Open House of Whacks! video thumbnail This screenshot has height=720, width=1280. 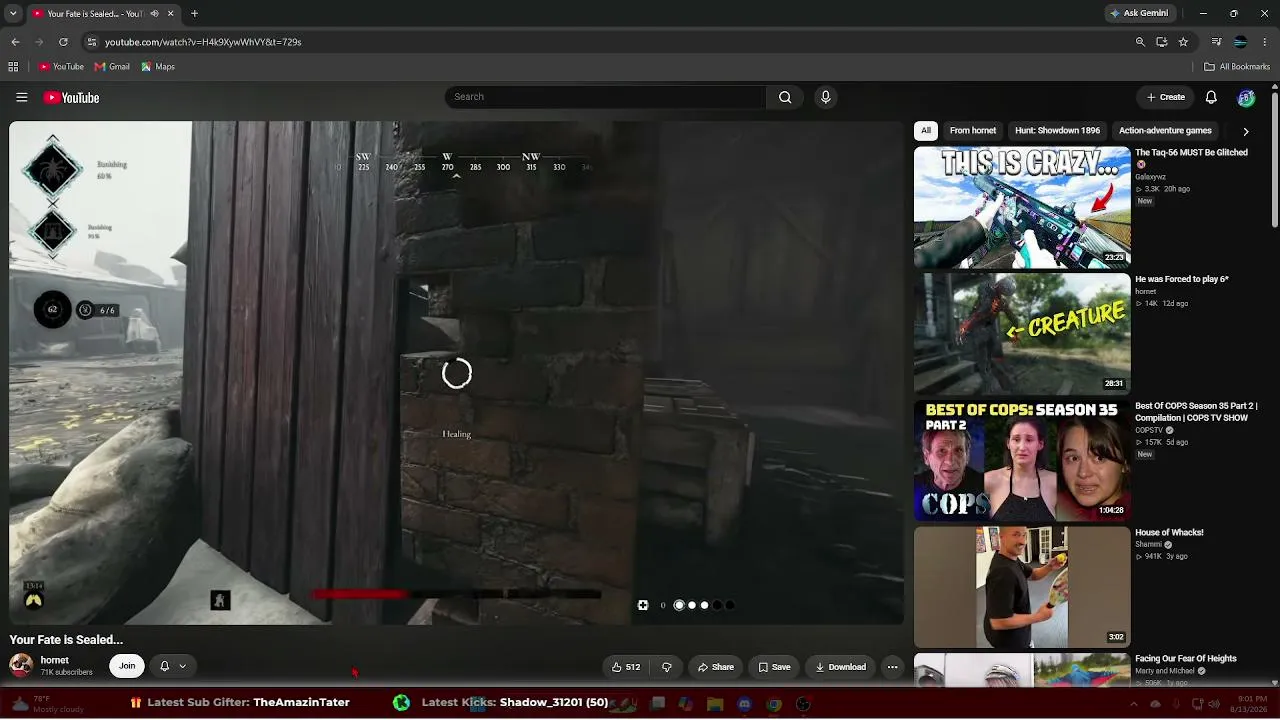tap(1022, 587)
